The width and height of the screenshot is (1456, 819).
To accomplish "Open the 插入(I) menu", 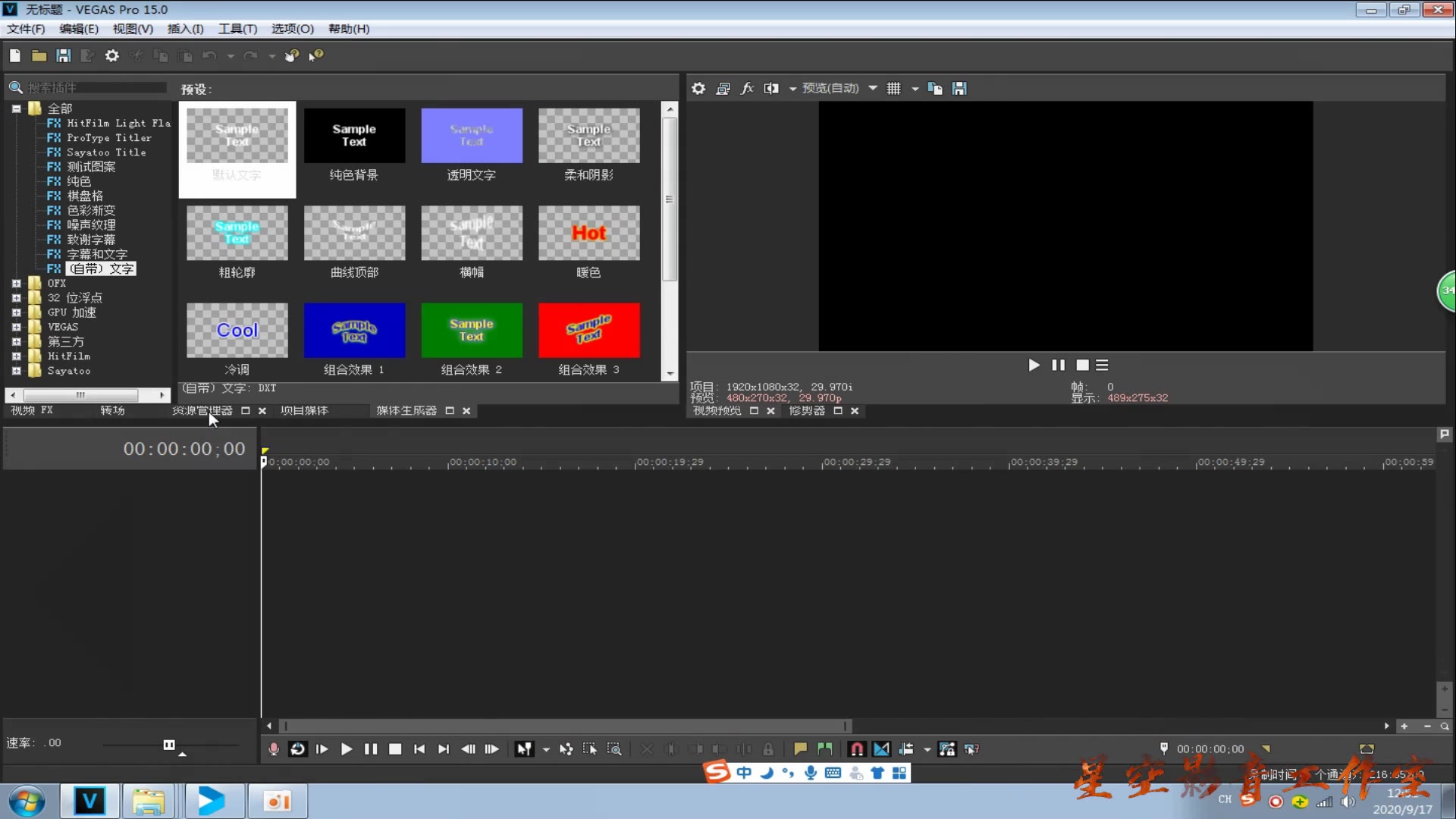I will [x=185, y=29].
